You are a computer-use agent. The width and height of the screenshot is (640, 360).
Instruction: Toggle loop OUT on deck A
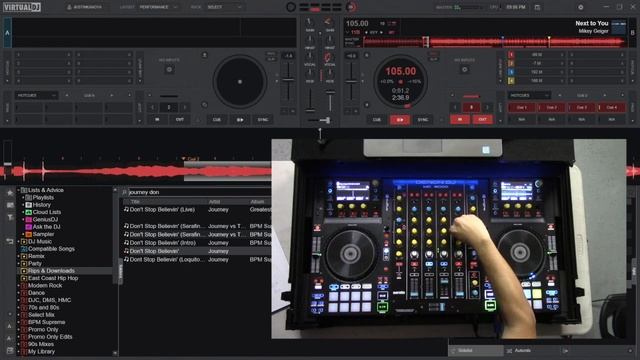tap(180, 120)
